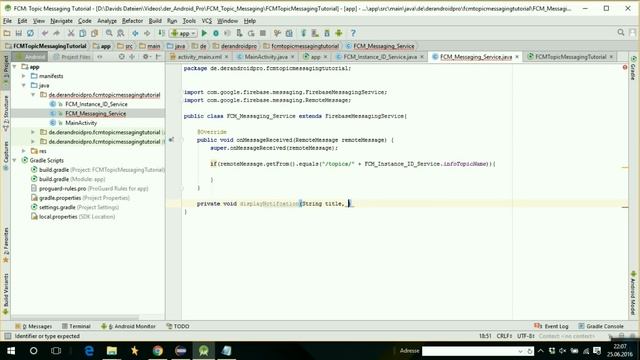Expand the manifests folder
The height and width of the screenshot is (360, 640).
pos(24,76)
